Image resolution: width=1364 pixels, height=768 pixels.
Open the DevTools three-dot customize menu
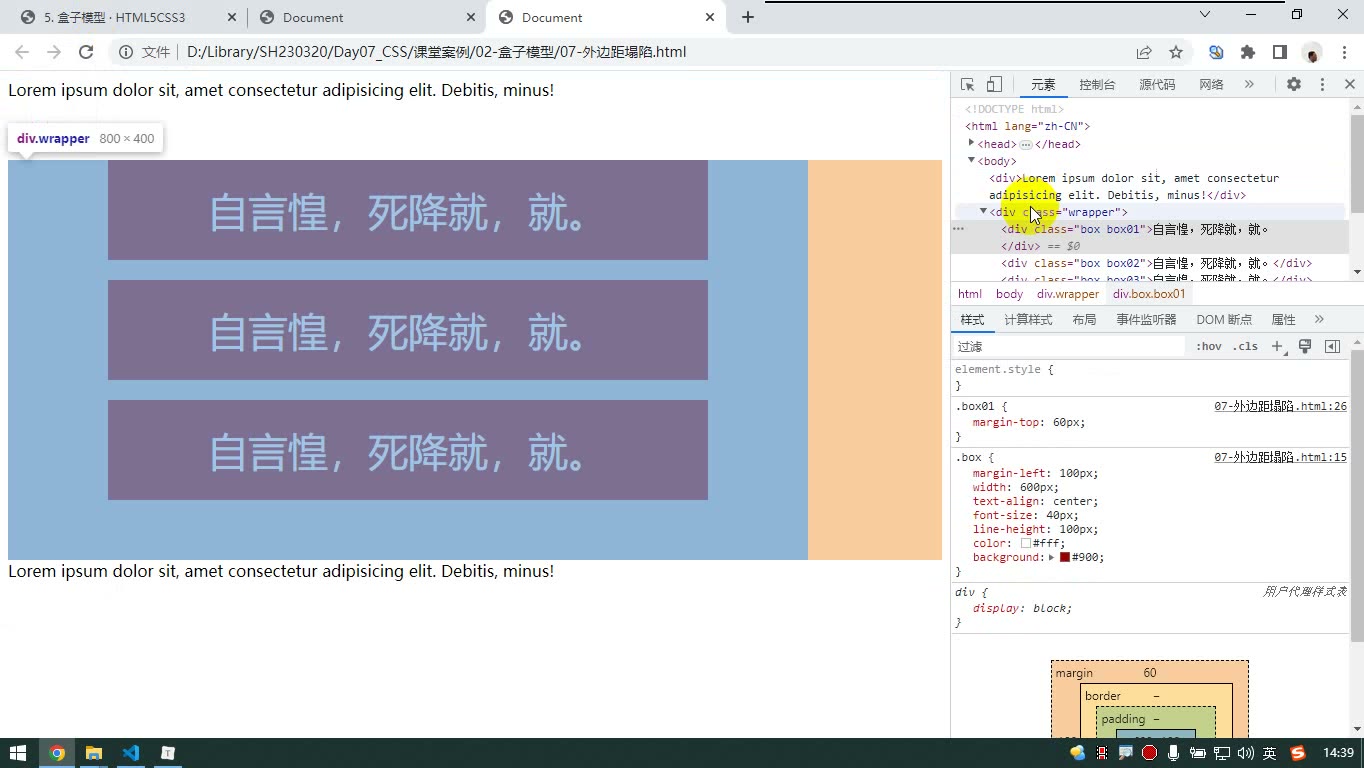[x=1322, y=85]
